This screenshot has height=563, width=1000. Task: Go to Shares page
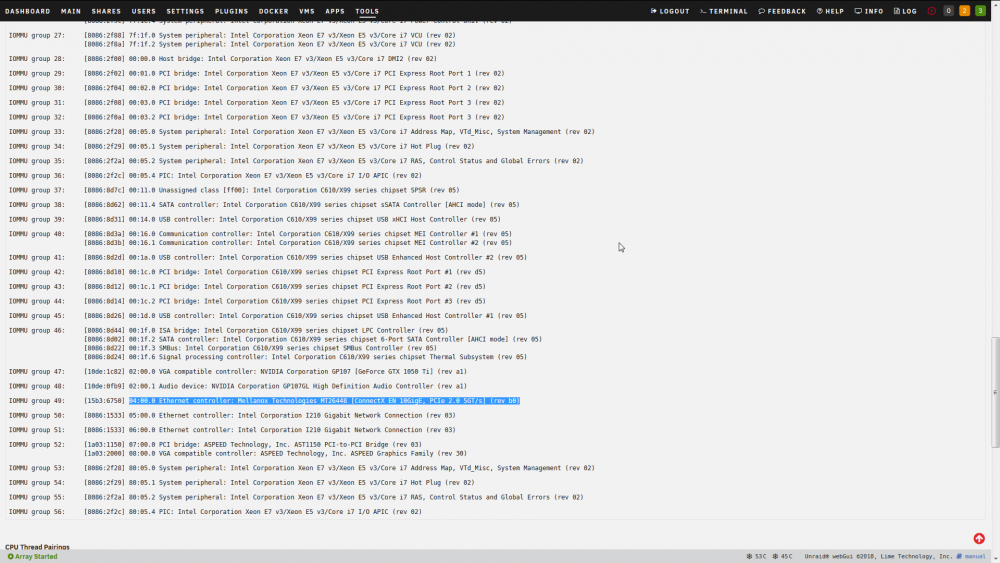click(x=106, y=11)
